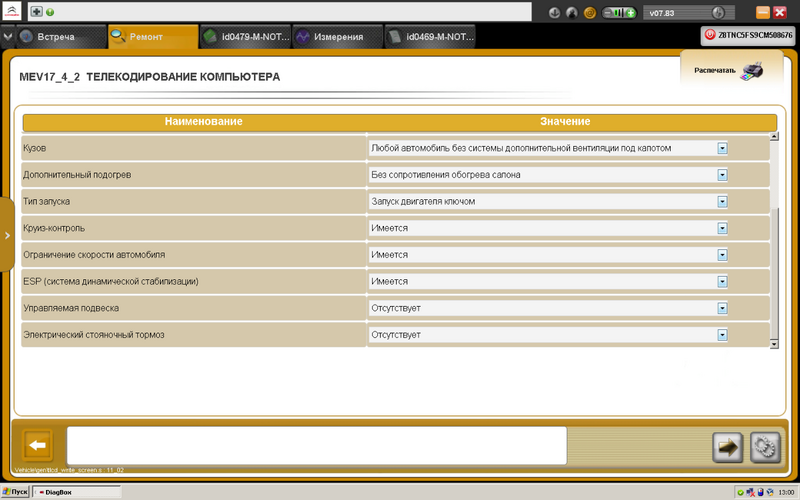The image size is (800, 500).
Task: Click the scrollbar down arrow of the parameter list
Action: pos(773,343)
